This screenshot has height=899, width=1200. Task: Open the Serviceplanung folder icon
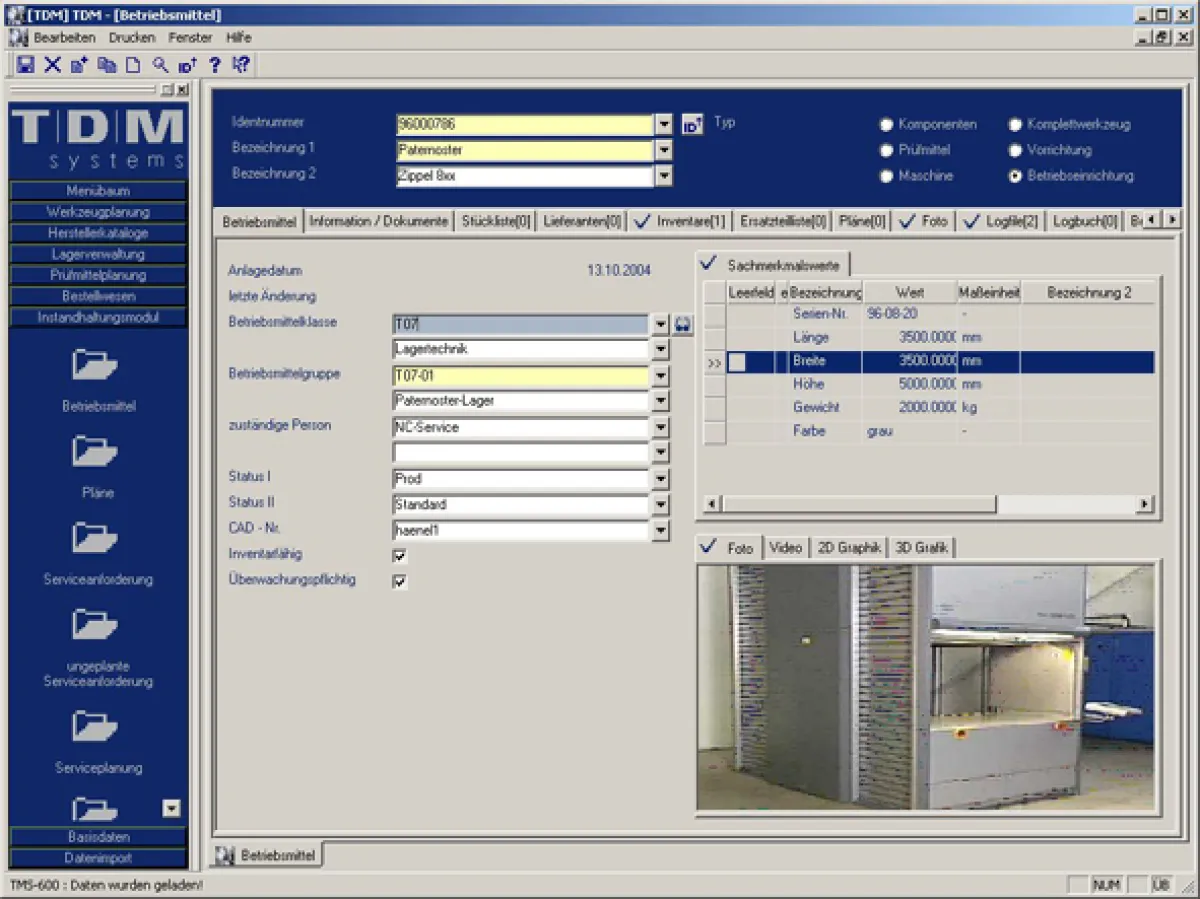click(96, 725)
